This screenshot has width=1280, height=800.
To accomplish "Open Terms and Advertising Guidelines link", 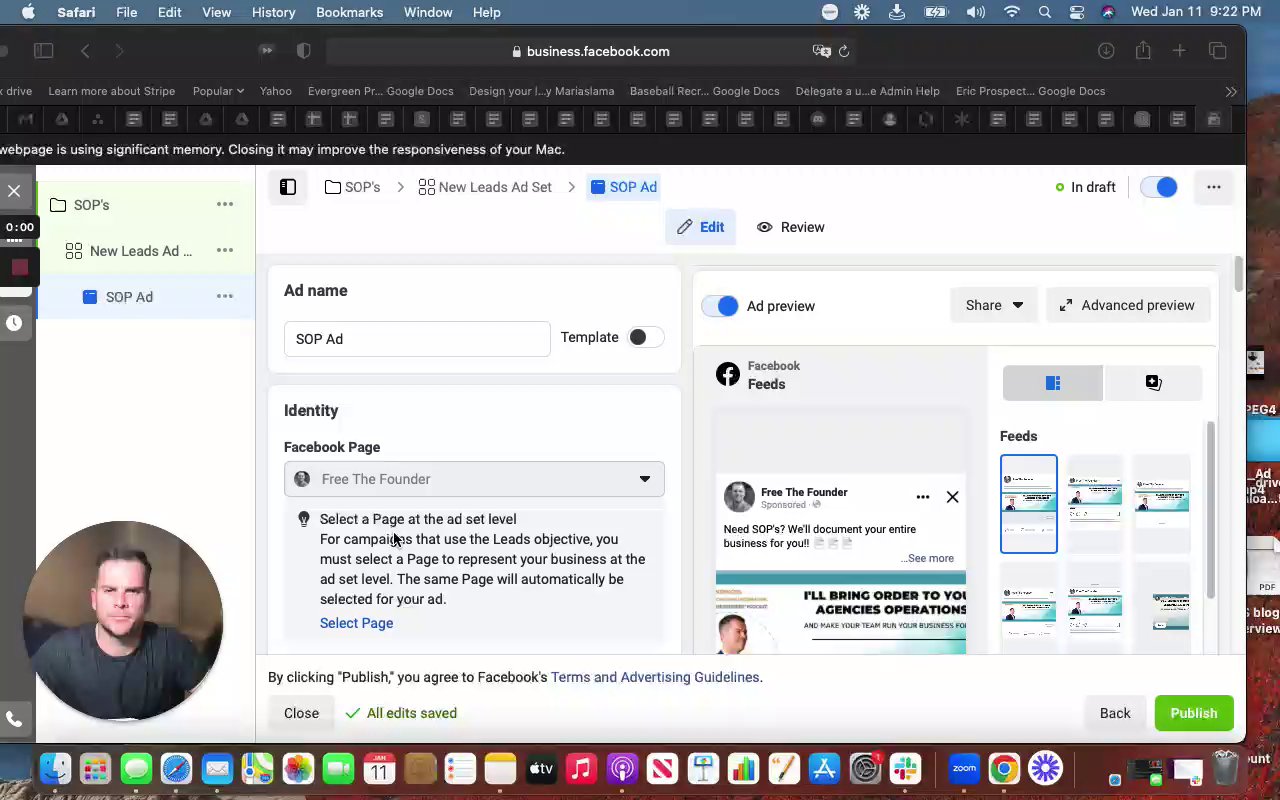I will coord(655,677).
